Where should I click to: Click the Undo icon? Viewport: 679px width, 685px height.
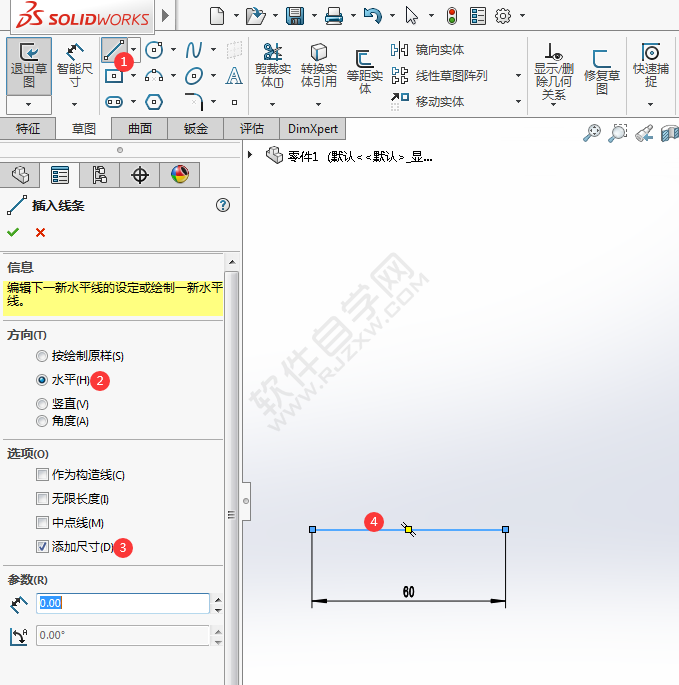(373, 16)
